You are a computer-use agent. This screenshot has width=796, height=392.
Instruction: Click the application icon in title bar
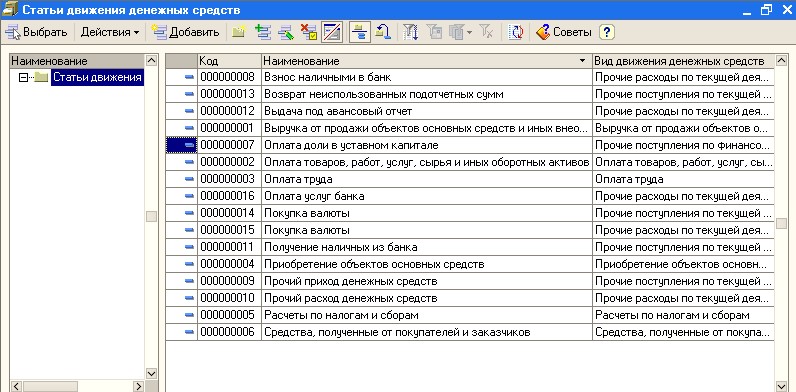tap(10, 9)
